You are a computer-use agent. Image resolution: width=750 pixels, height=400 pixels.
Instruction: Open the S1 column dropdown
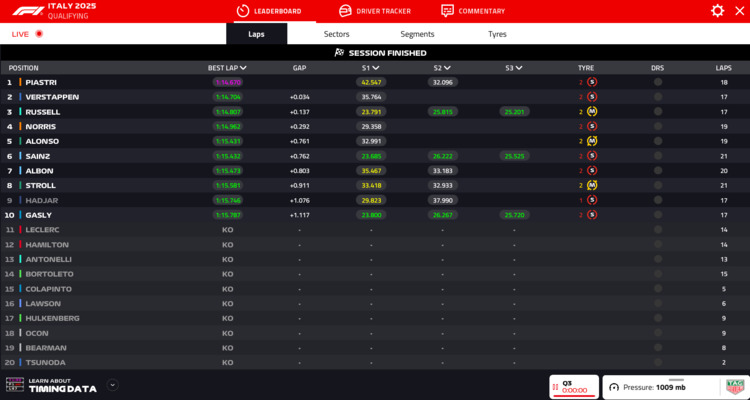point(376,68)
